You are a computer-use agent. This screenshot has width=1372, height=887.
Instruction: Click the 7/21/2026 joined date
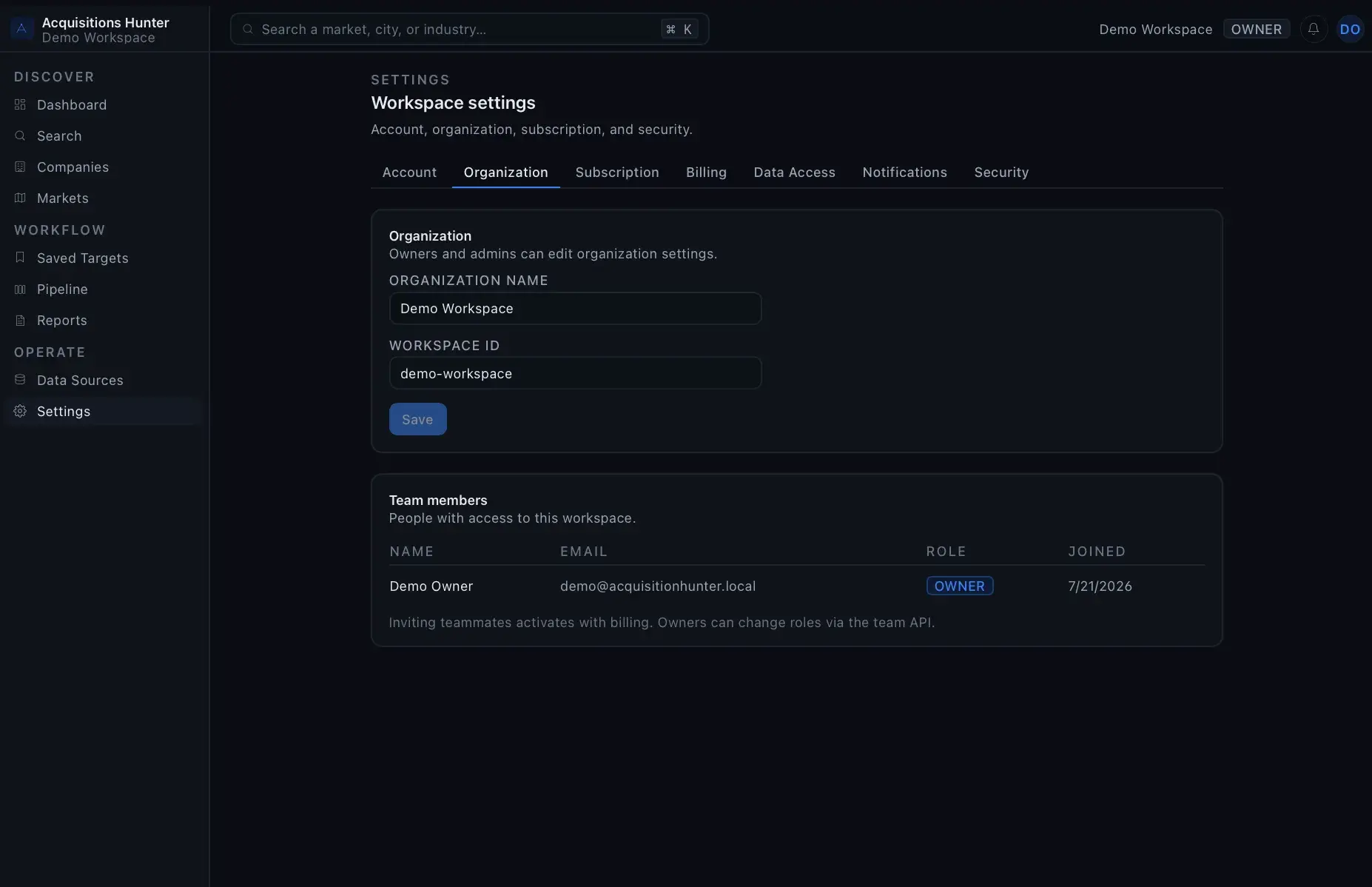pyautogui.click(x=1100, y=586)
